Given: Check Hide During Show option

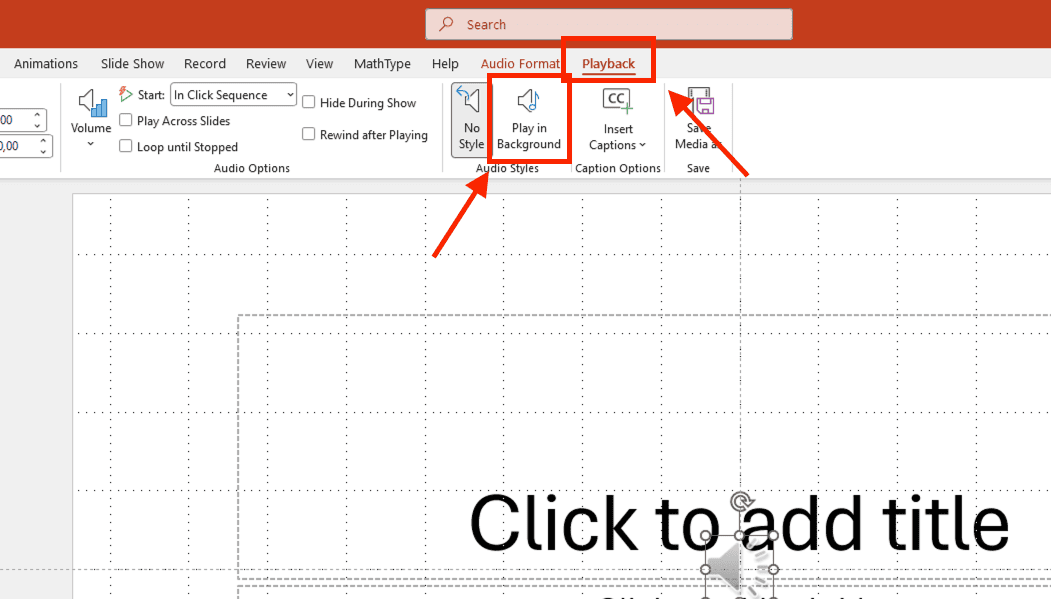Looking at the screenshot, I should (308, 102).
